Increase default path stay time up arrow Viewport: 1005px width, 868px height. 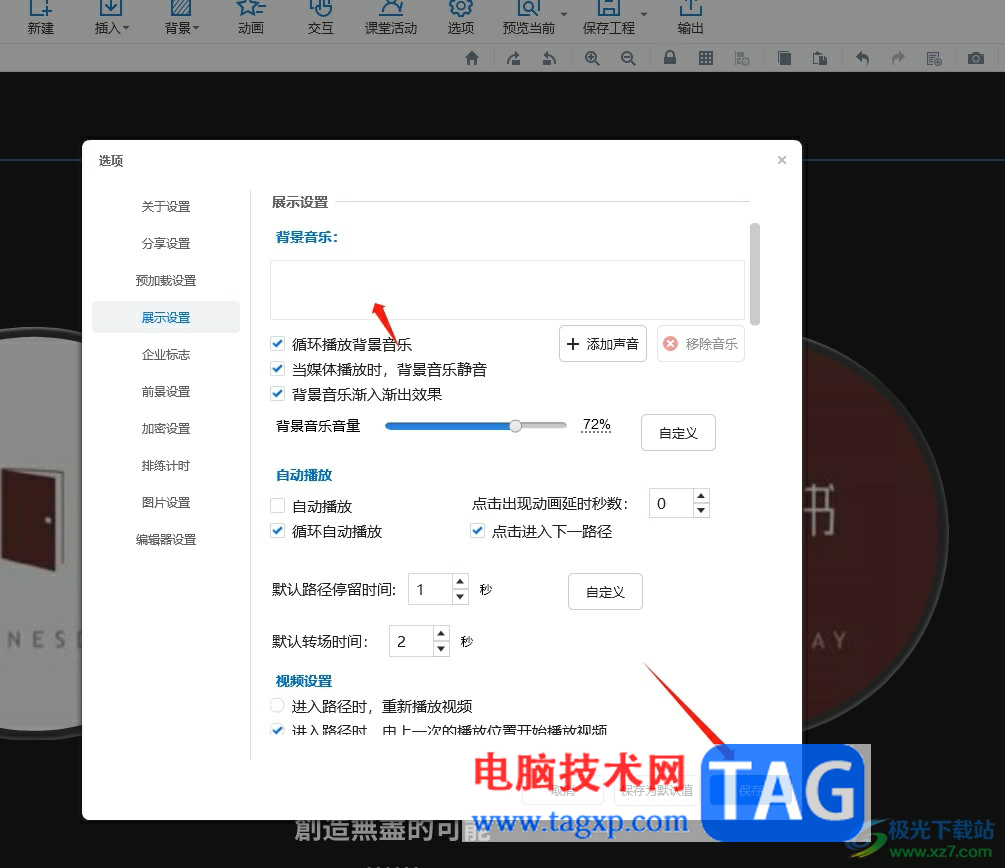click(x=460, y=582)
